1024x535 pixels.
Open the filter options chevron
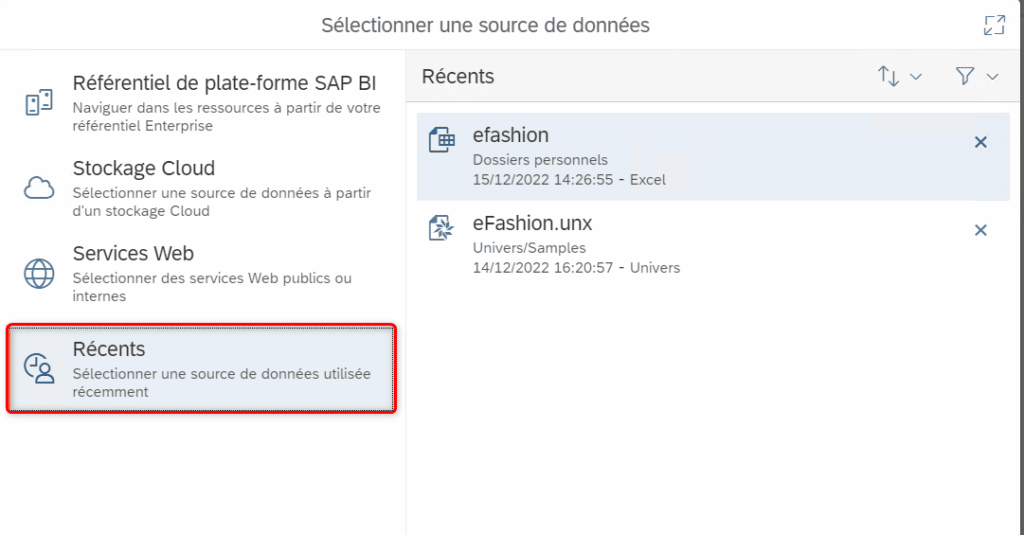(992, 77)
